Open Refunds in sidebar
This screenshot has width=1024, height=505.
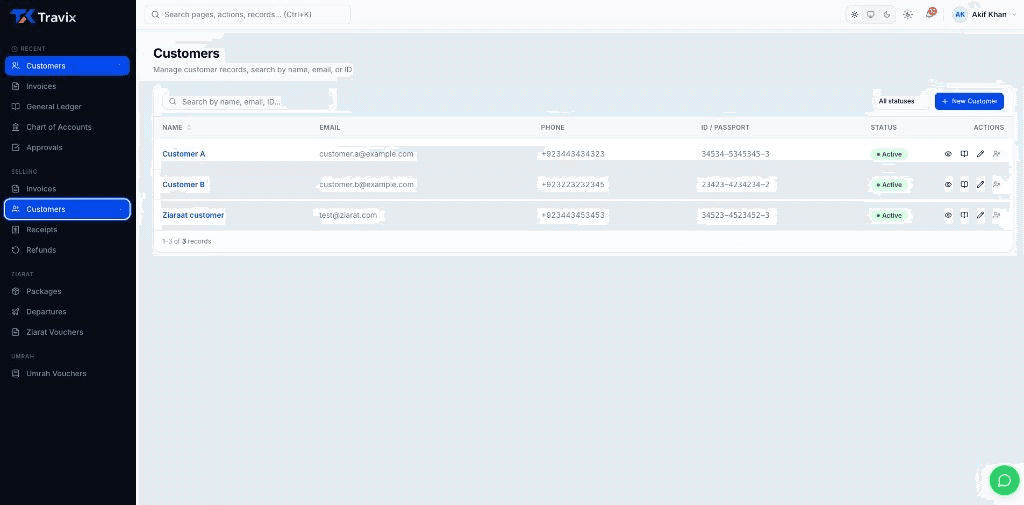click(67, 250)
